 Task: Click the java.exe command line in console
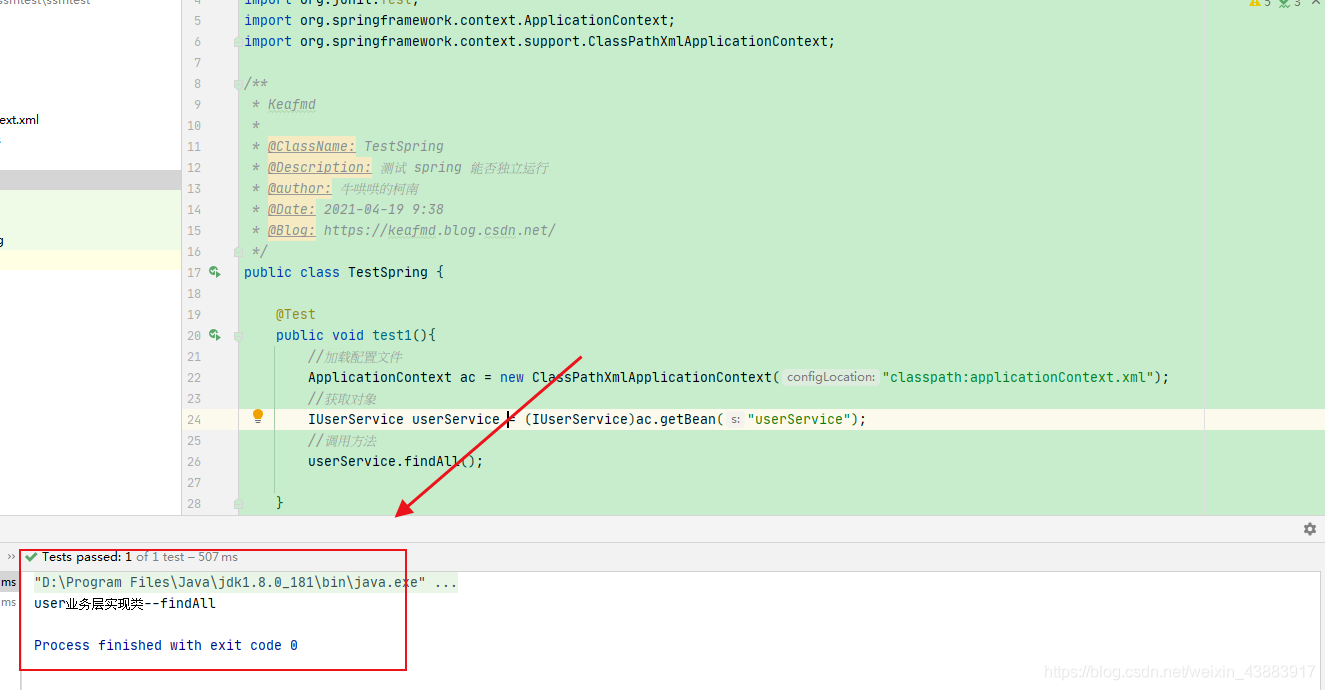(x=246, y=582)
